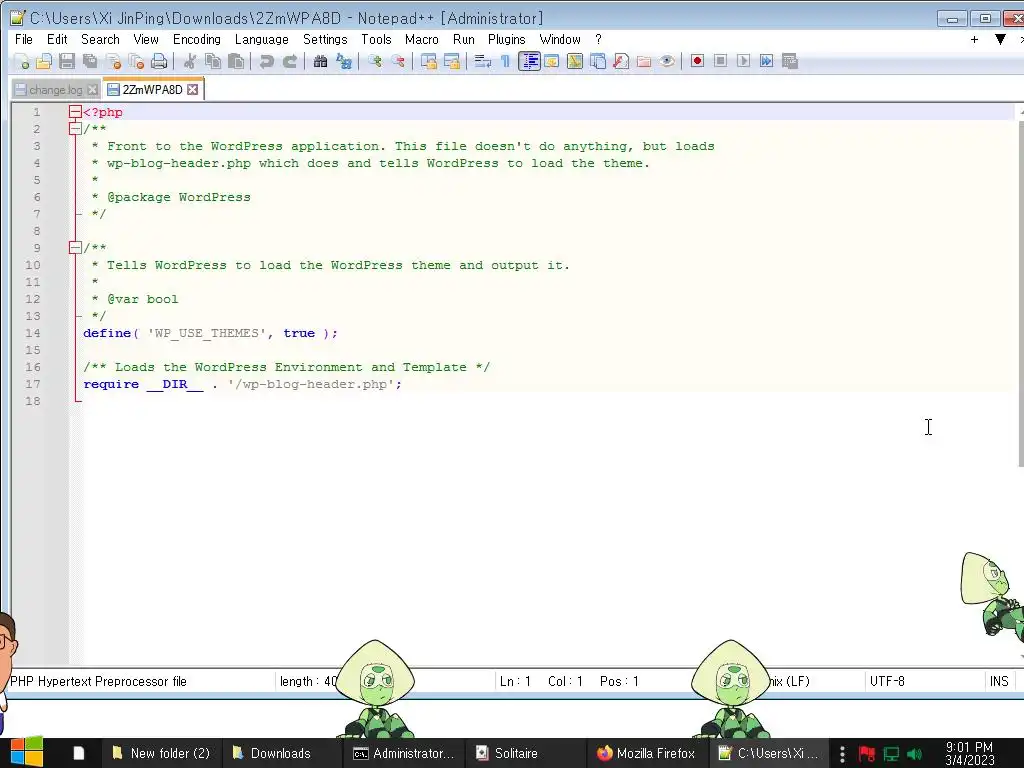Close the current document using toolbar icon
The height and width of the screenshot is (768, 1024).
(113, 61)
